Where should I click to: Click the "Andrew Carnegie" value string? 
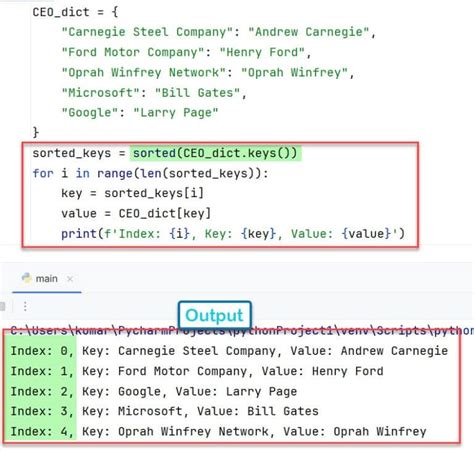[x=309, y=32]
